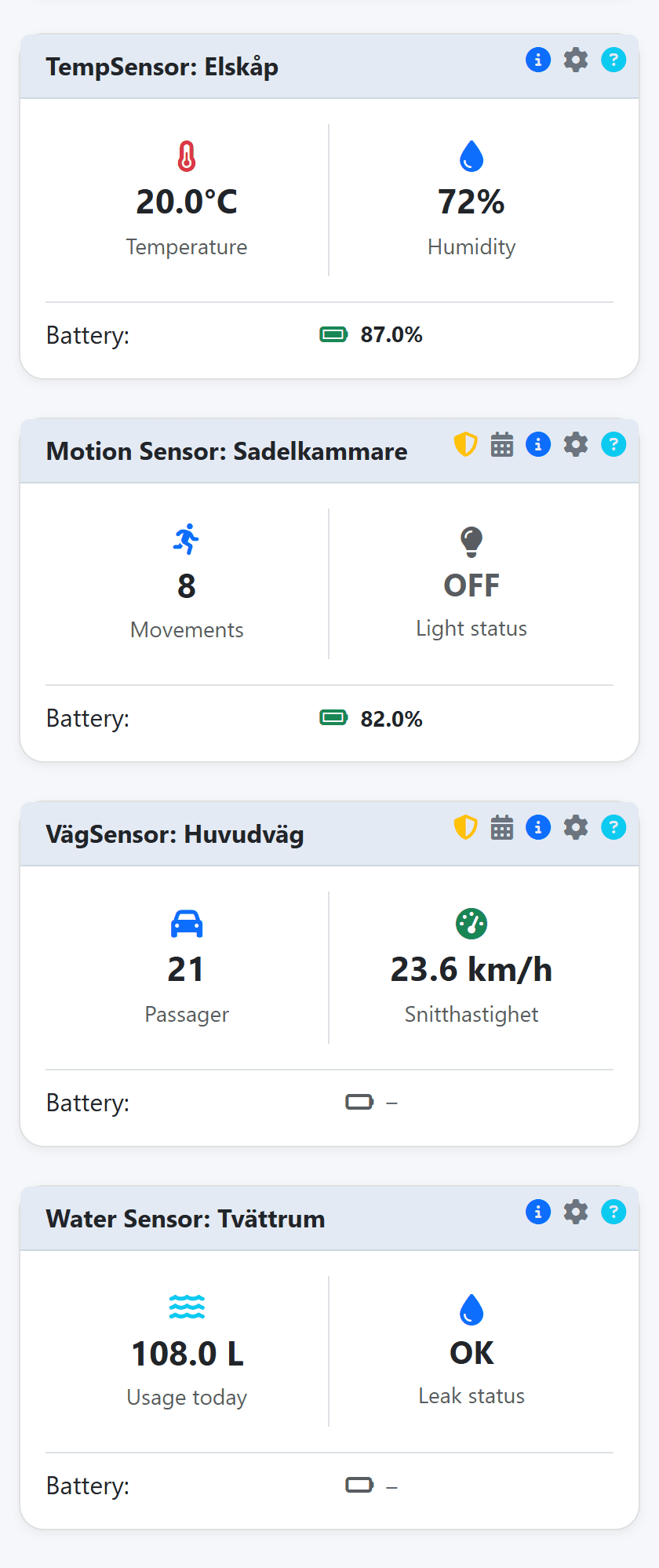
Task: Show info for Water Sensor Tvättrum
Action: tap(538, 1212)
